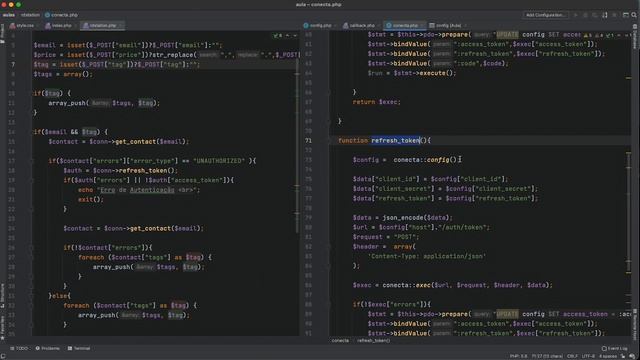The height and width of the screenshot is (360, 640).
Task: Click the 4 spaces indent setting
Action: (x=608, y=356)
